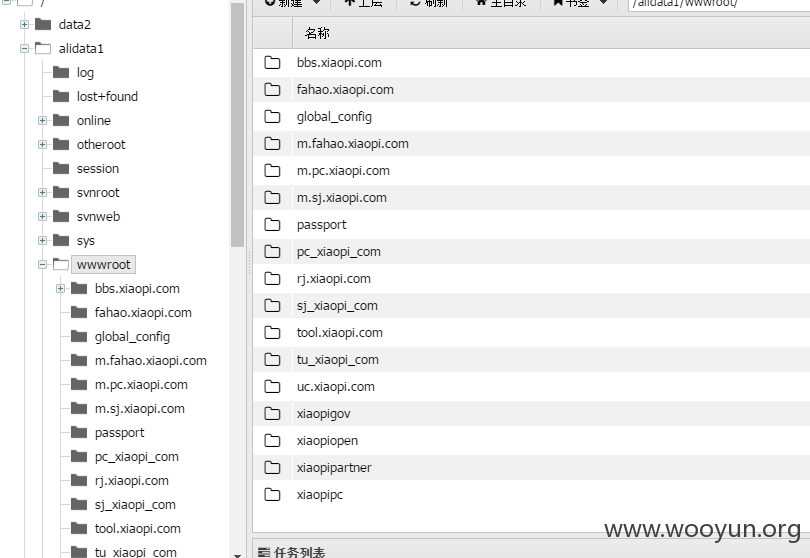Click the session folder icon in the tree

(61, 168)
